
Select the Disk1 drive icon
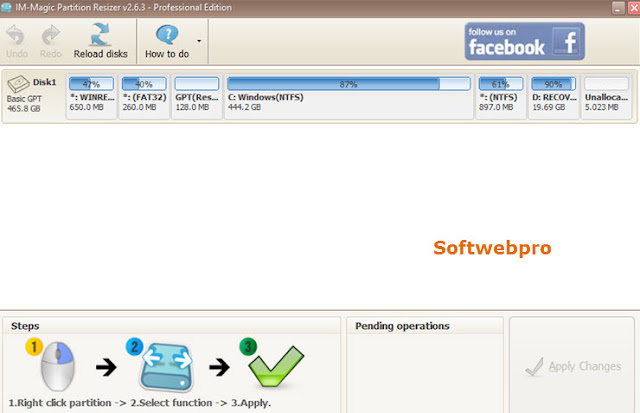(x=18, y=84)
